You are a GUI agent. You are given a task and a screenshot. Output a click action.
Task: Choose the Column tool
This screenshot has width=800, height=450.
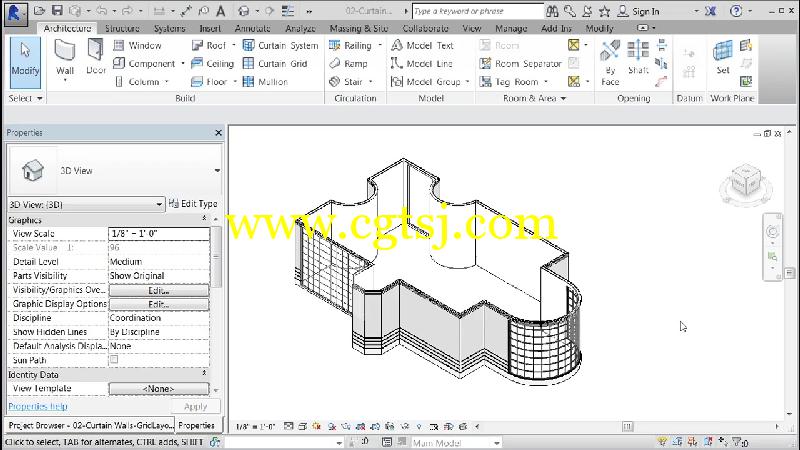click(137, 82)
